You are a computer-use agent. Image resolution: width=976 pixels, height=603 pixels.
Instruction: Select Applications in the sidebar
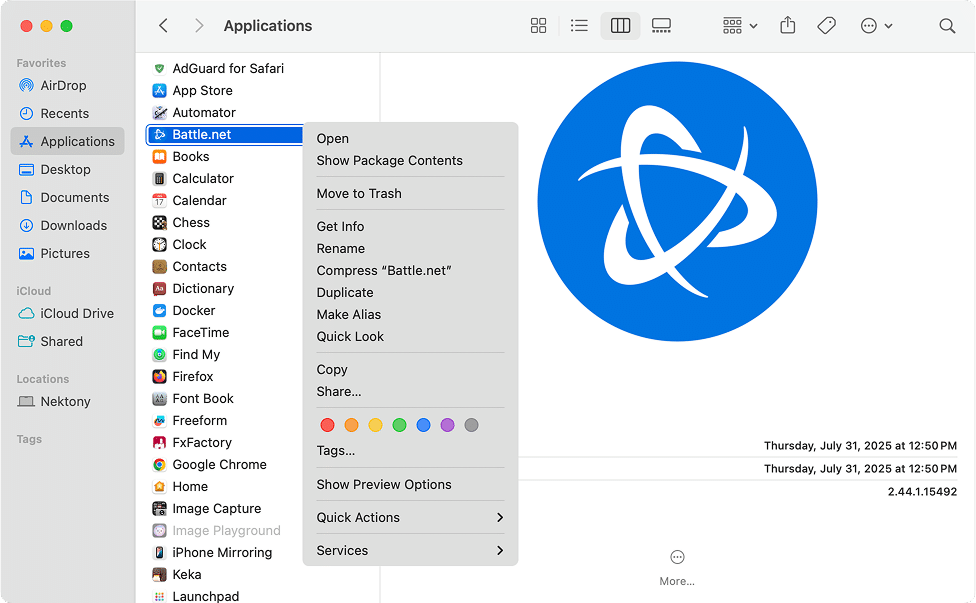(67, 141)
